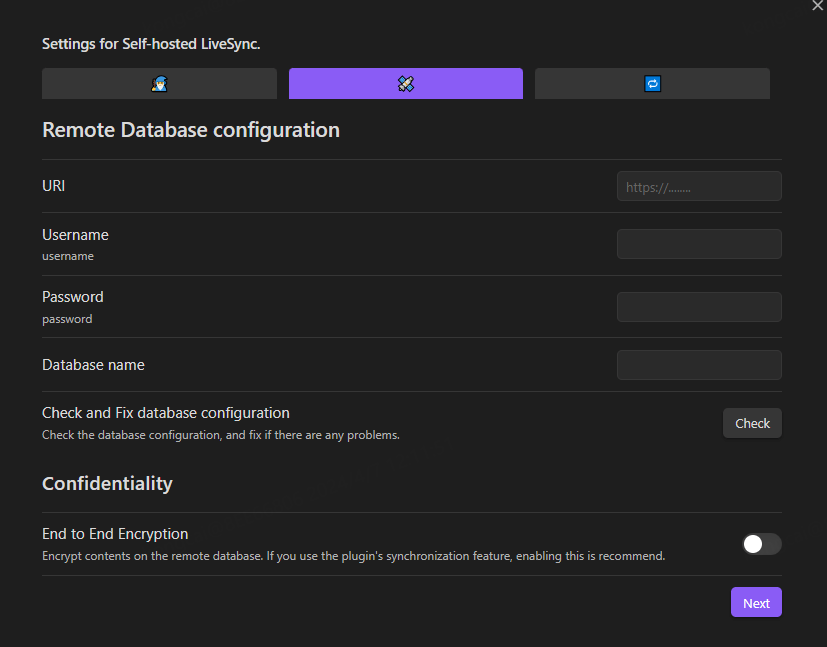Screen dimensions: 827x647
Task: Click the Confidentiality section heading
Action: pos(107,484)
